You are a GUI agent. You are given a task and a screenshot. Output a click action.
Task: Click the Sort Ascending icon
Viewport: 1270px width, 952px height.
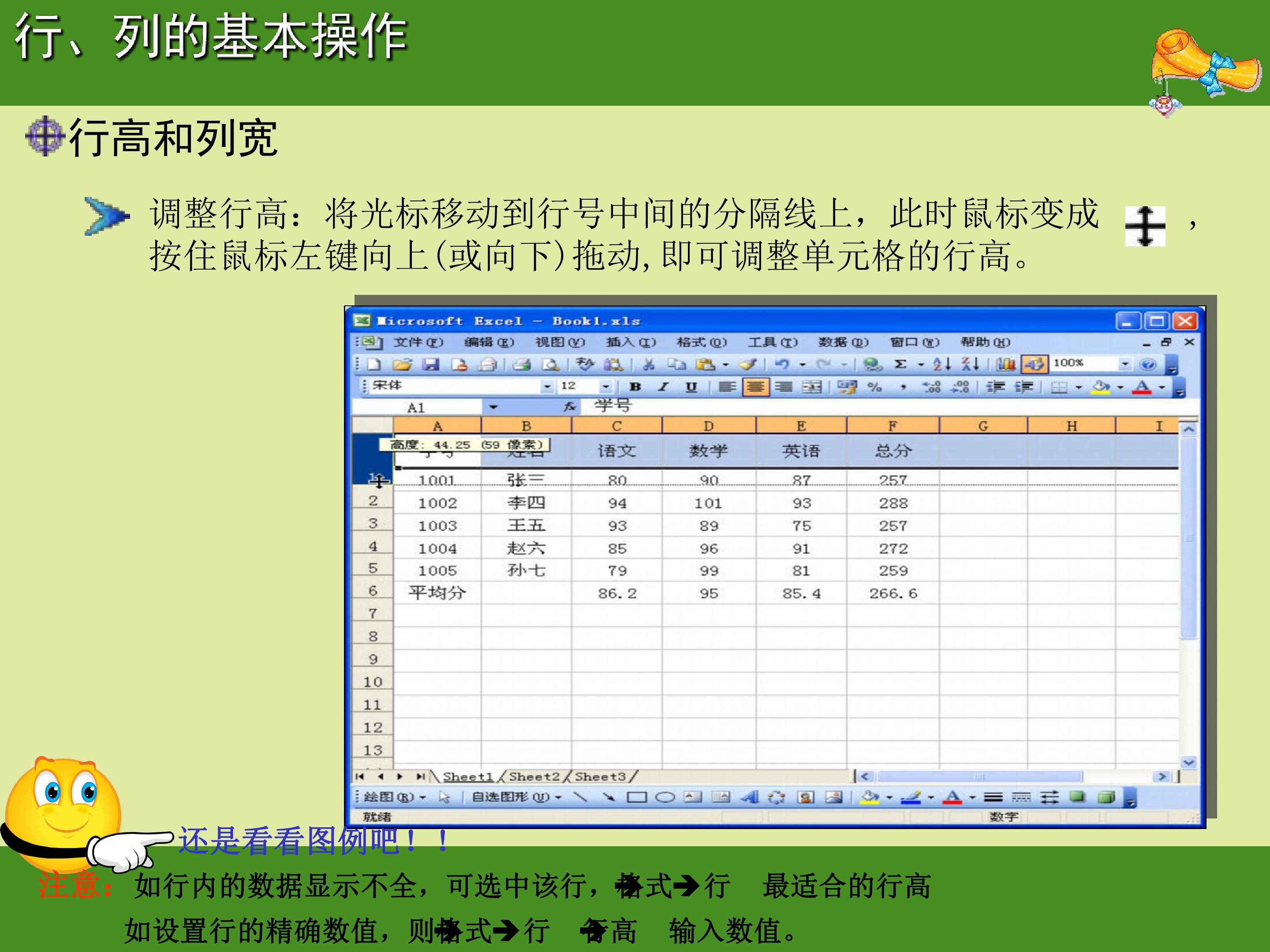(941, 364)
